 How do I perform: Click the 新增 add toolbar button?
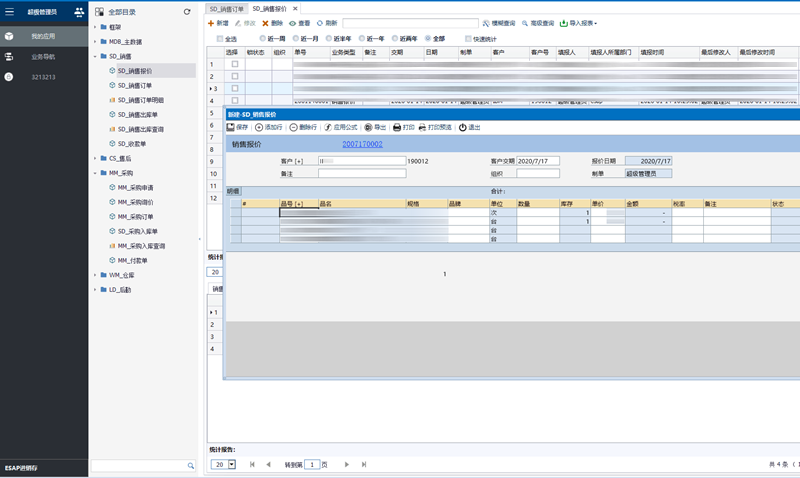pos(218,23)
